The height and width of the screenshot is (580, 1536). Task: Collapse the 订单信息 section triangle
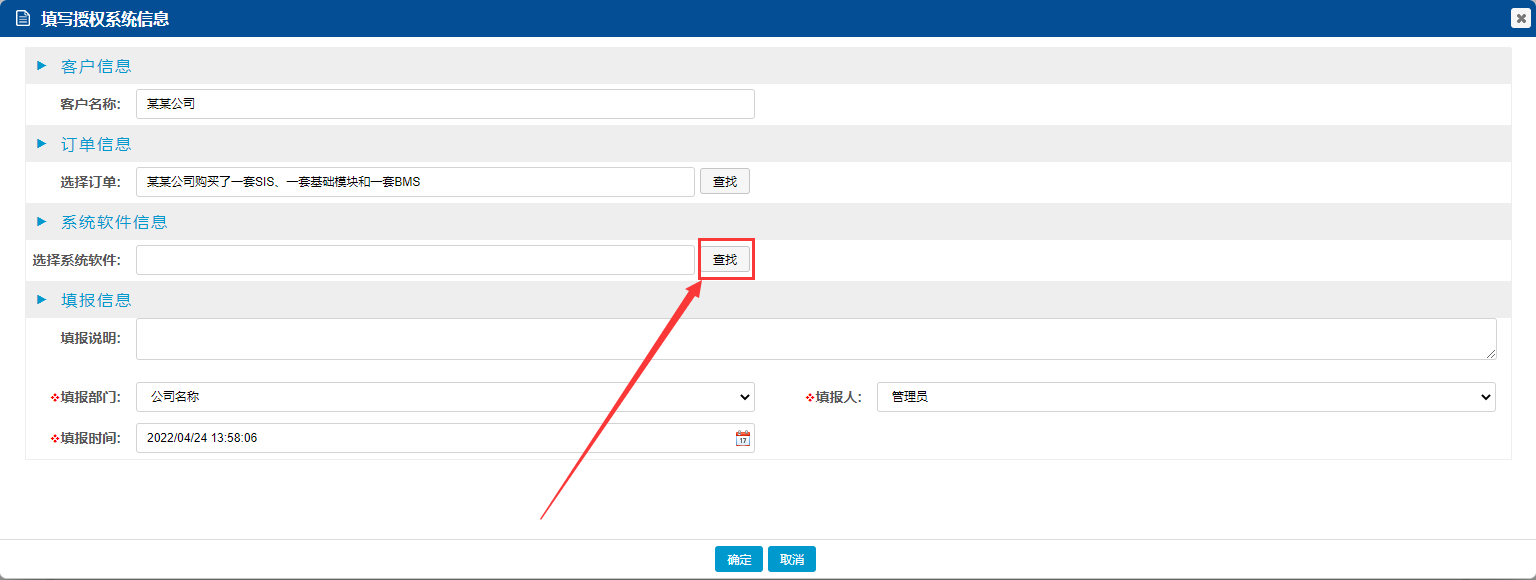pos(42,144)
